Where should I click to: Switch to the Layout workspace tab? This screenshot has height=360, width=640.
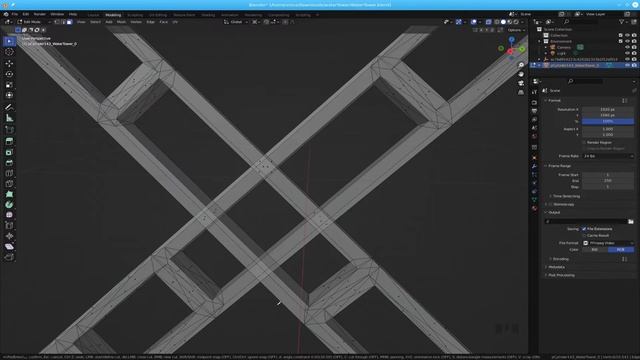(x=93, y=15)
